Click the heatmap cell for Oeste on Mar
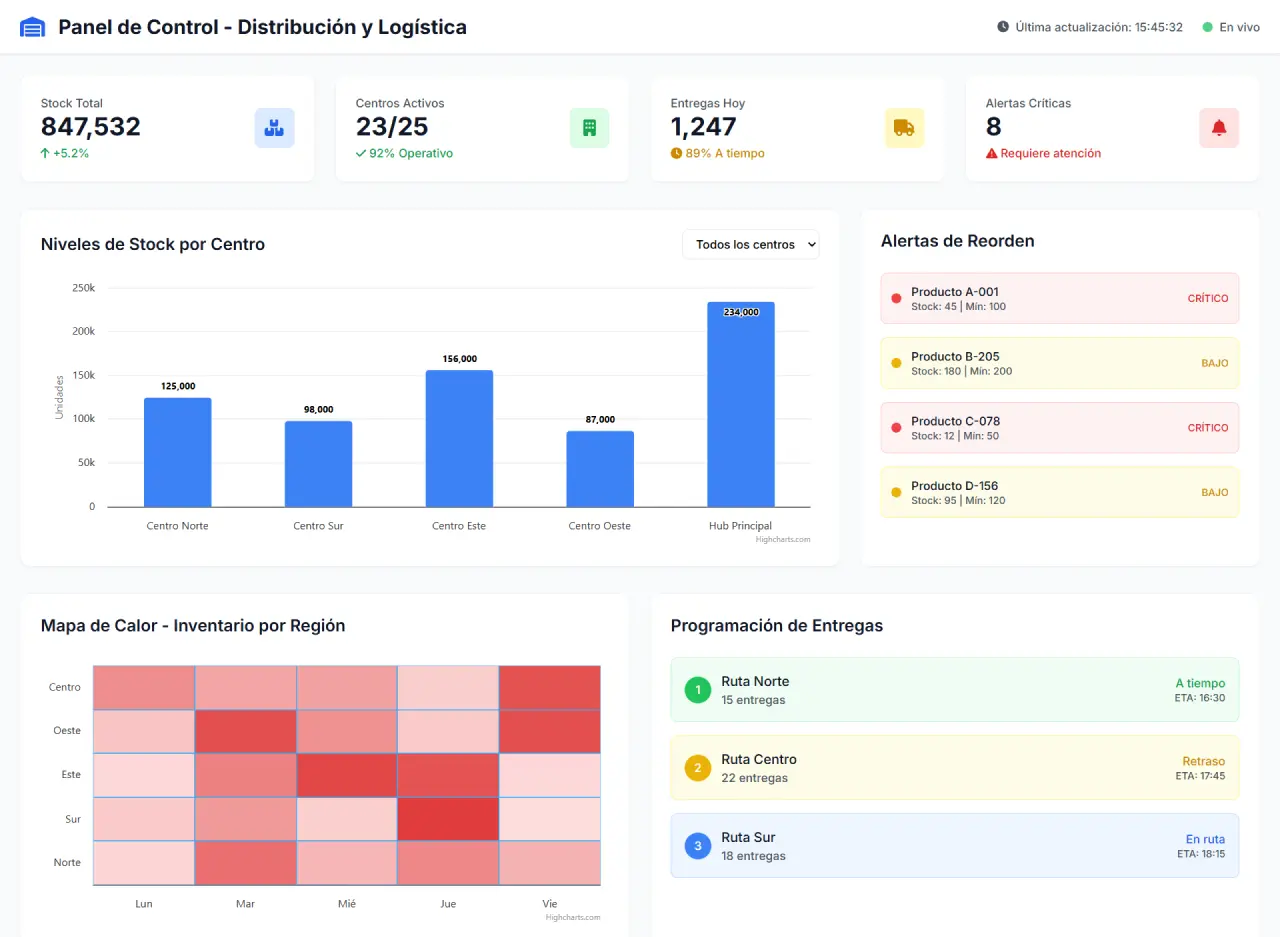Image resolution: width=1280 pixels, height=937 pixels. coord(245,732)
